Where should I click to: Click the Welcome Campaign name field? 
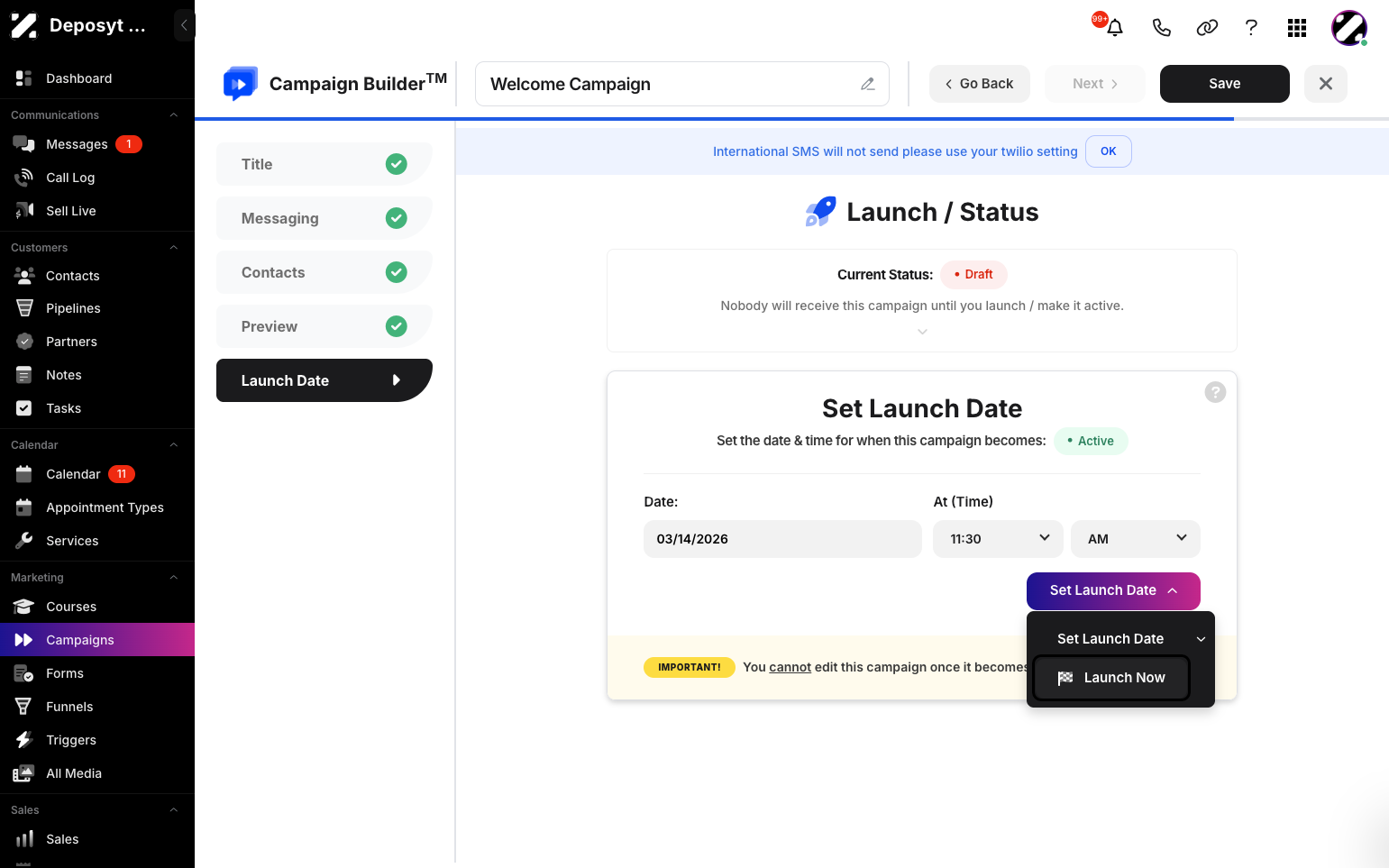(x=682, y=84)
